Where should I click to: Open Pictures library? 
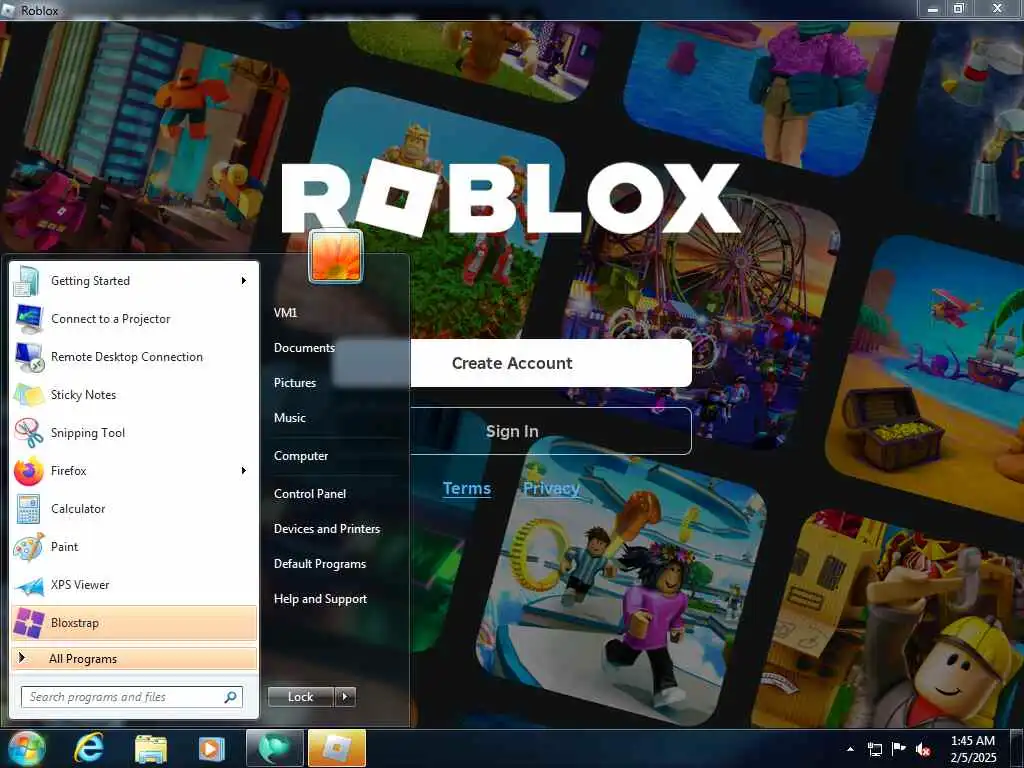[x=295, y=383]
